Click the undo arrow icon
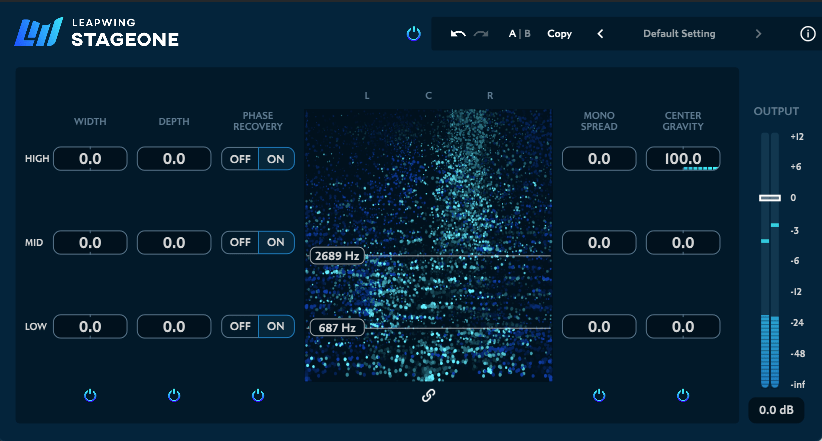 (458, 34)
